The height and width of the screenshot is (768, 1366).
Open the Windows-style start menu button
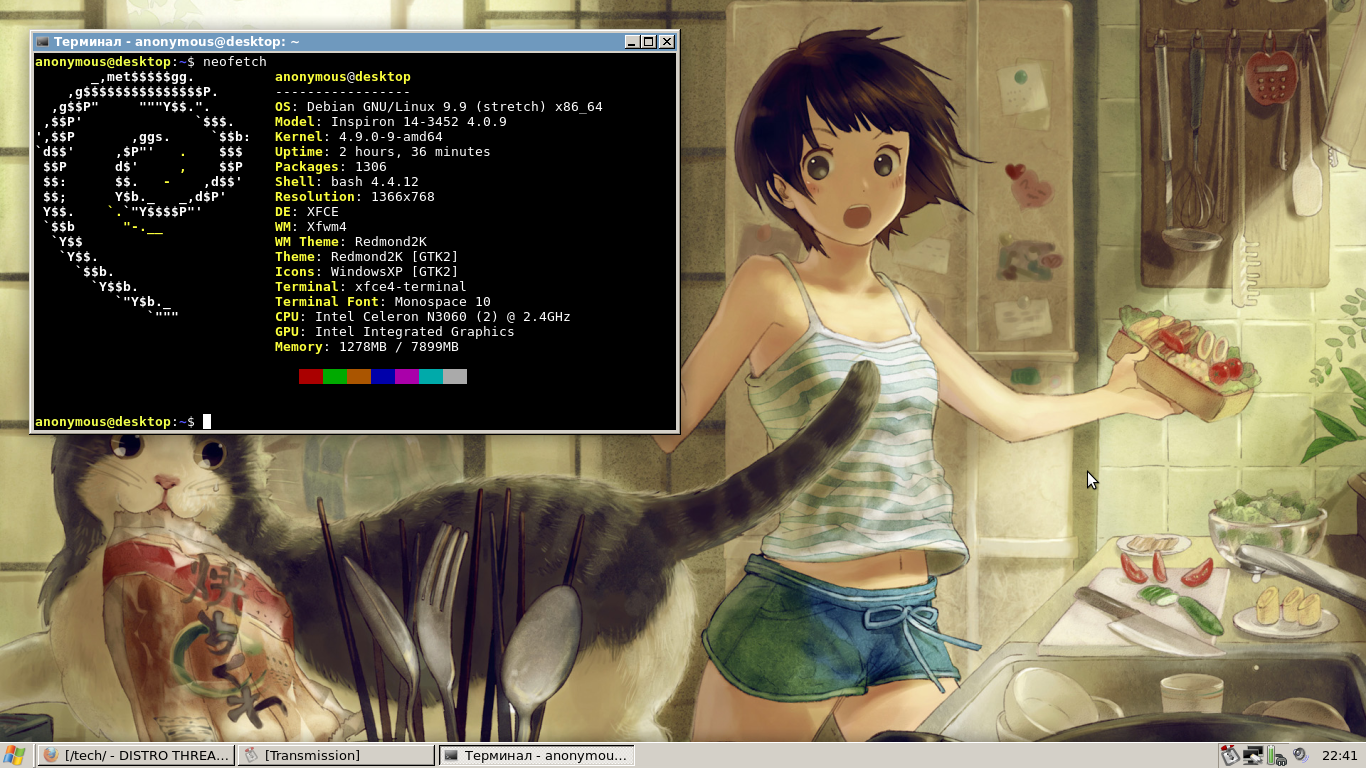tap(14, 755)
